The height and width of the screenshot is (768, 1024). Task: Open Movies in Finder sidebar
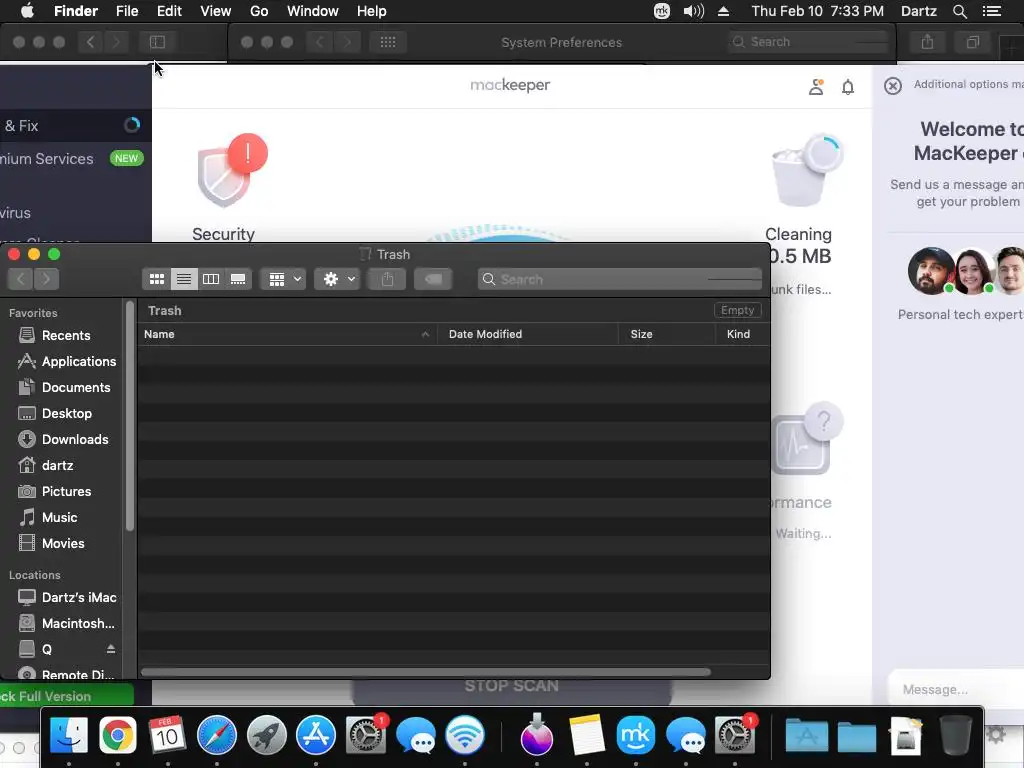coord(52,543)
